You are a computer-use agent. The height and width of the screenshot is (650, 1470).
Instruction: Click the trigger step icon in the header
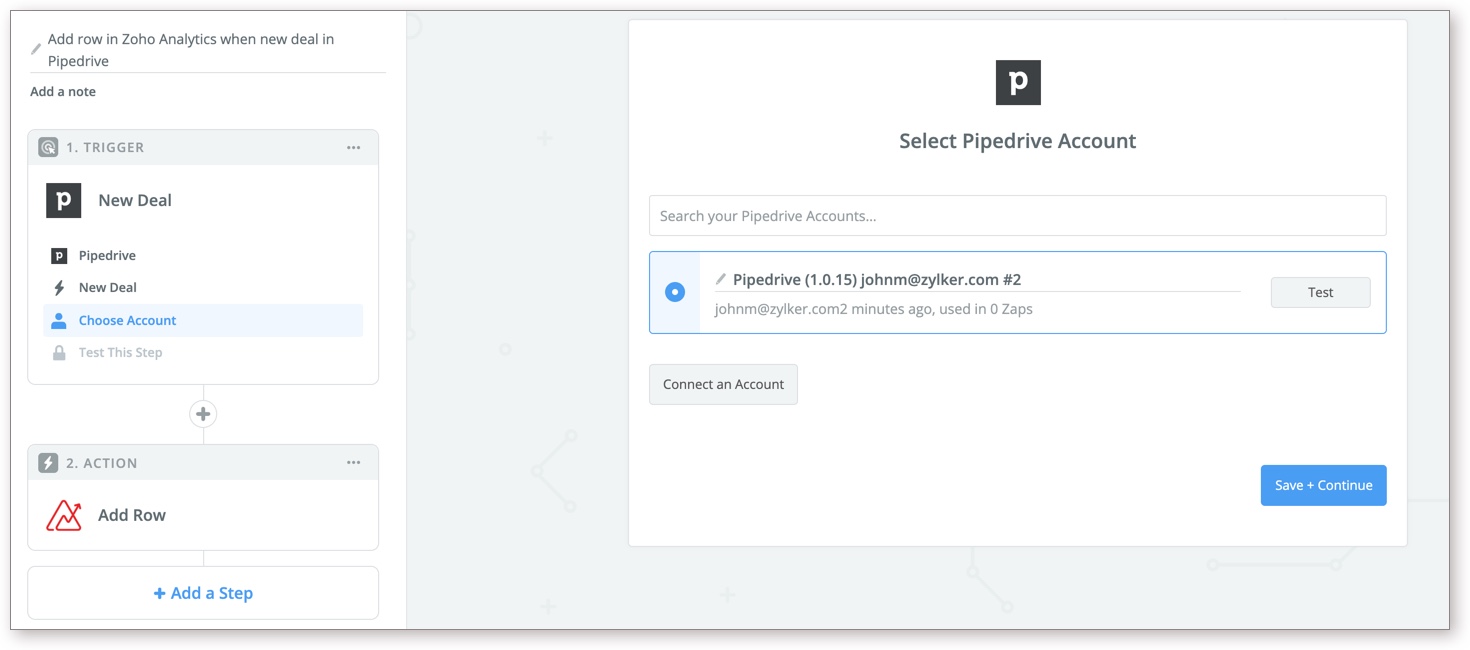pyautogui.click(x=48, y=147)
